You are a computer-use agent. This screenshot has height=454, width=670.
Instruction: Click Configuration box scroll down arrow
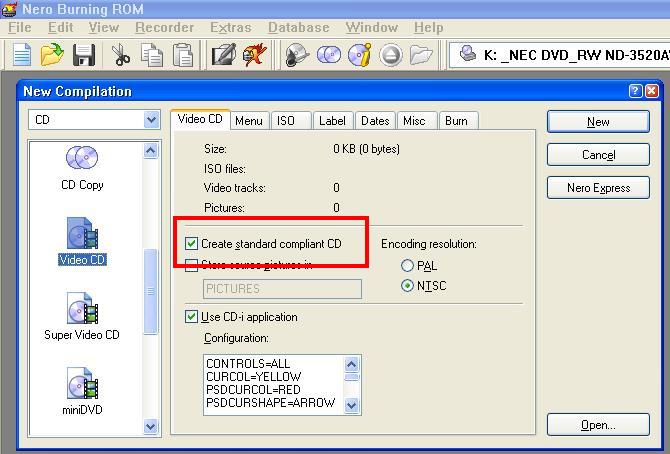pyautogui.click(x=351, y=405)
